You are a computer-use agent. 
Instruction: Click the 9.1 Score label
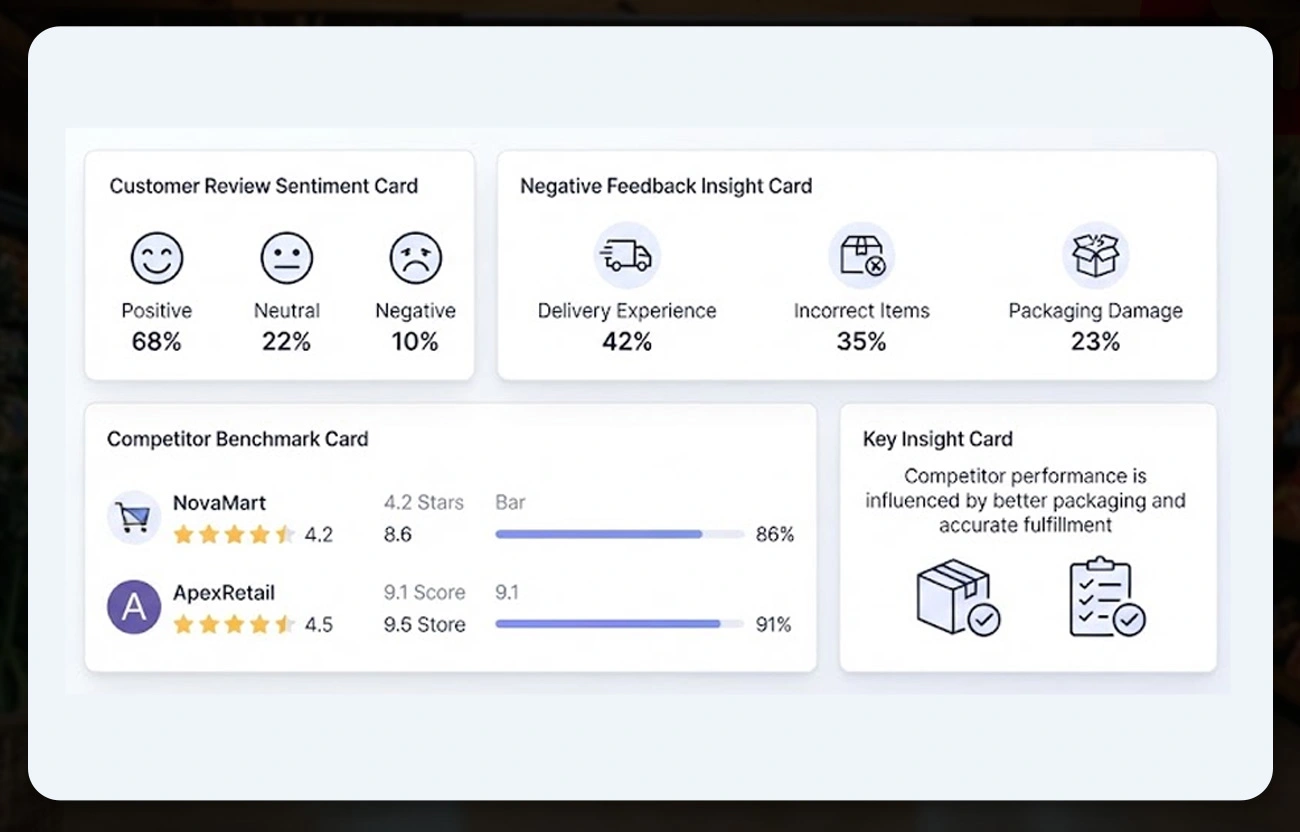[425, 592]
